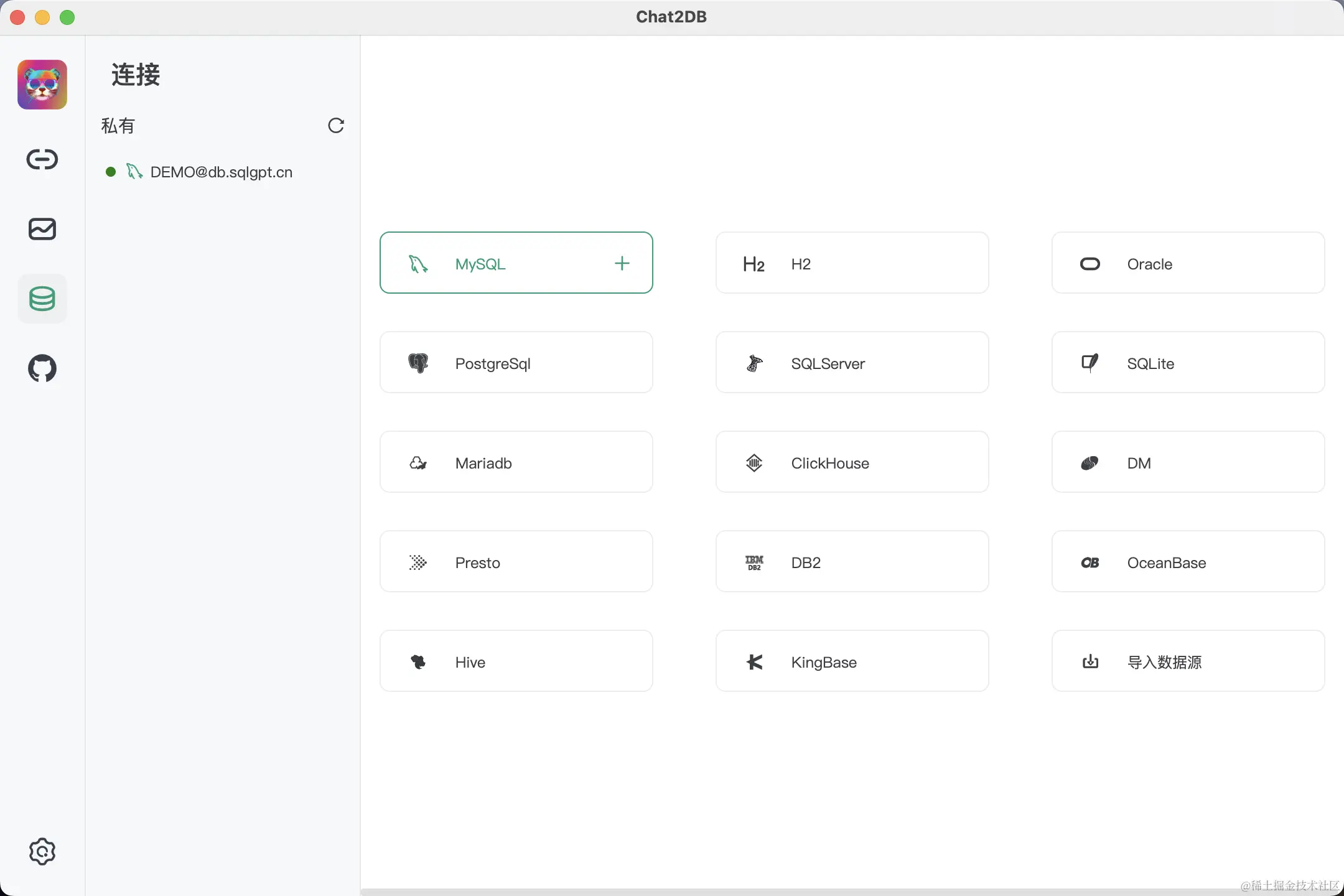This screenshot has width=1344, height=896.
Task: Click the DB2 card label
Action: (x=806, y=562)
